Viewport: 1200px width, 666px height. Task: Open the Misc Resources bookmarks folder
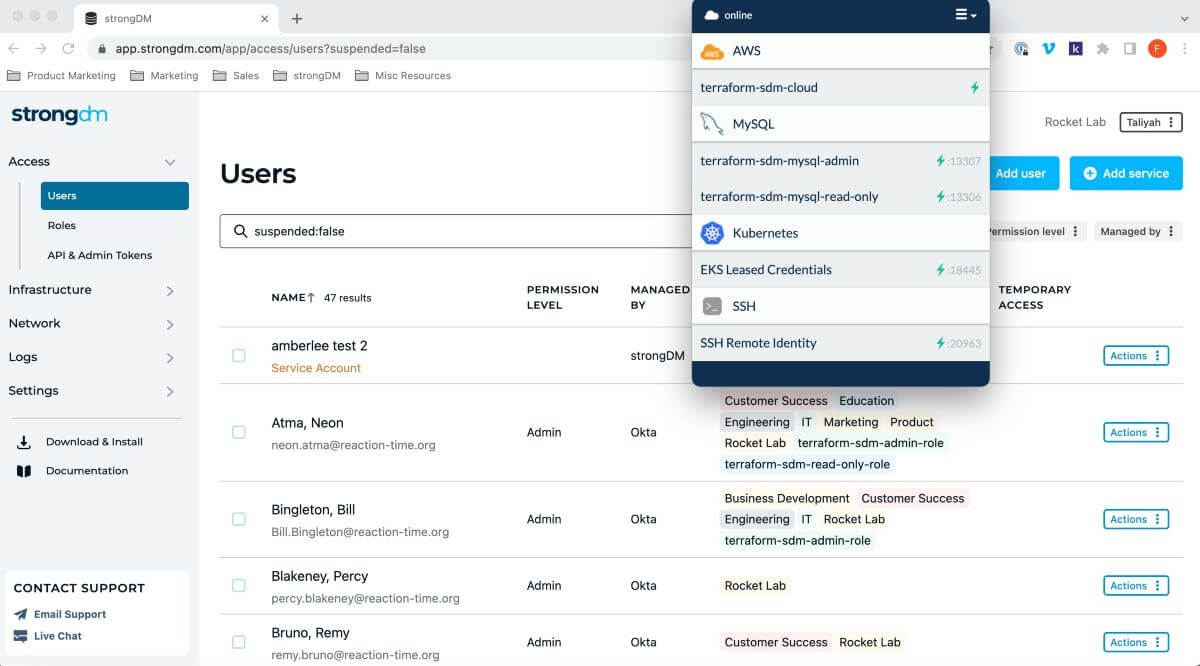tap(403, 76)
